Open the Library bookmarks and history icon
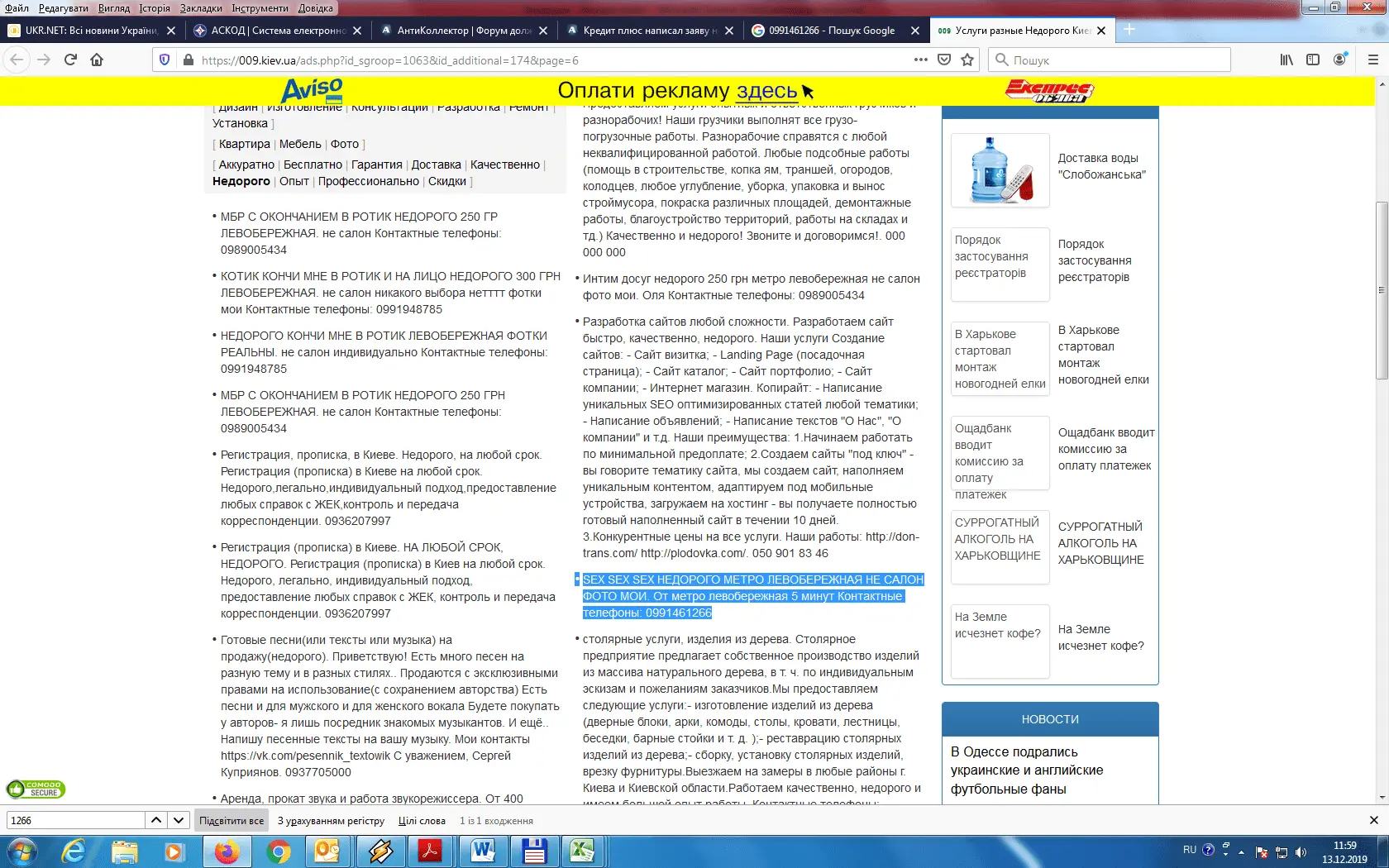Image resolution: width=1389 pixels, height=868 pixels. coord(1286,60)
